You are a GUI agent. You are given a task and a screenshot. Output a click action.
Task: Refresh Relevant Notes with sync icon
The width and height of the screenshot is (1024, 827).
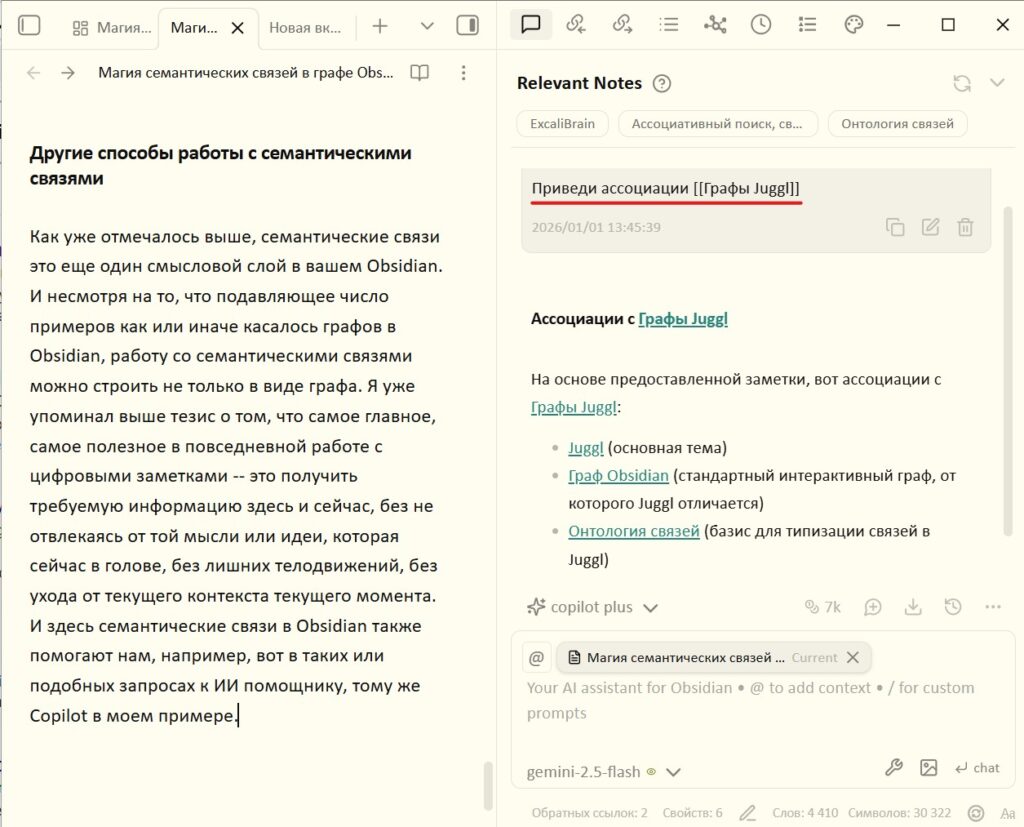click(x=962, y=83)
